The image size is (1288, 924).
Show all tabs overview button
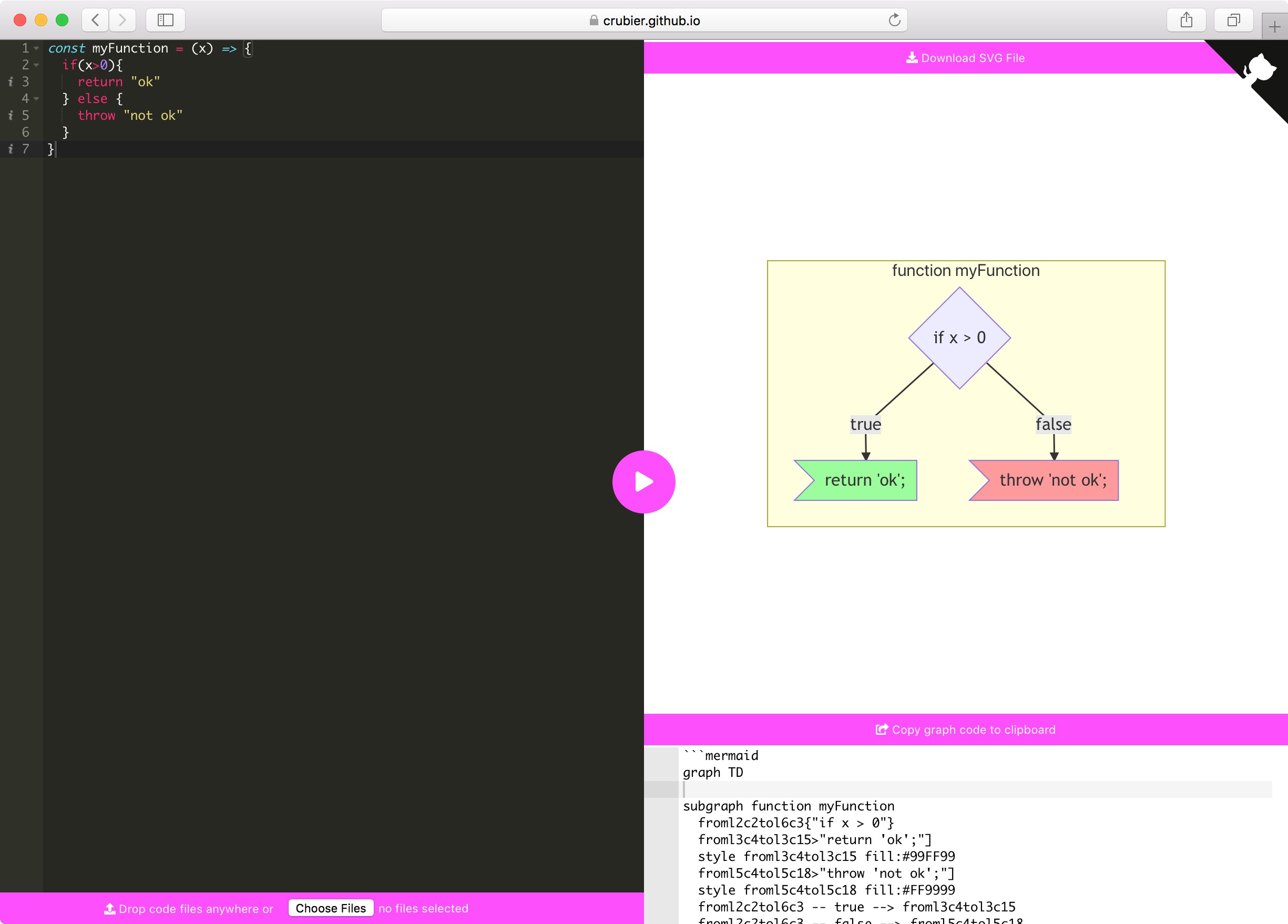click(1233, 20)
